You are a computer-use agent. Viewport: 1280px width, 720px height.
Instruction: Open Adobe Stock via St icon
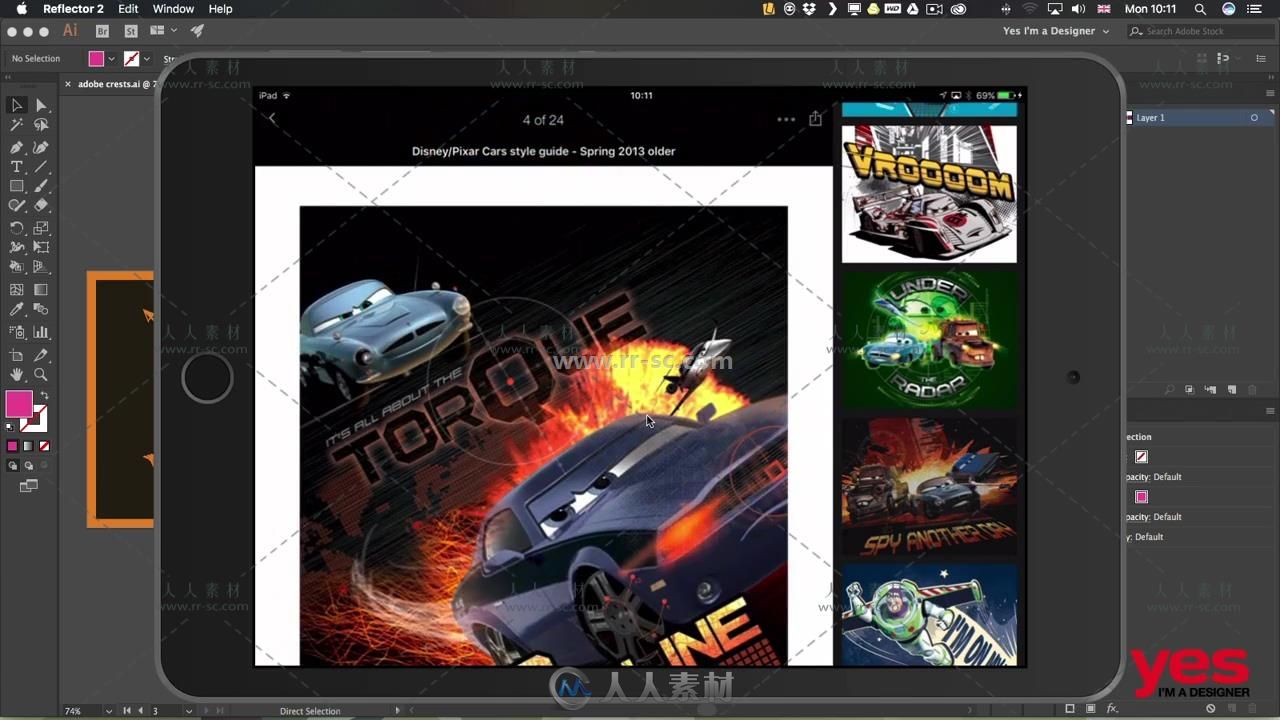(x=131, y=31)
